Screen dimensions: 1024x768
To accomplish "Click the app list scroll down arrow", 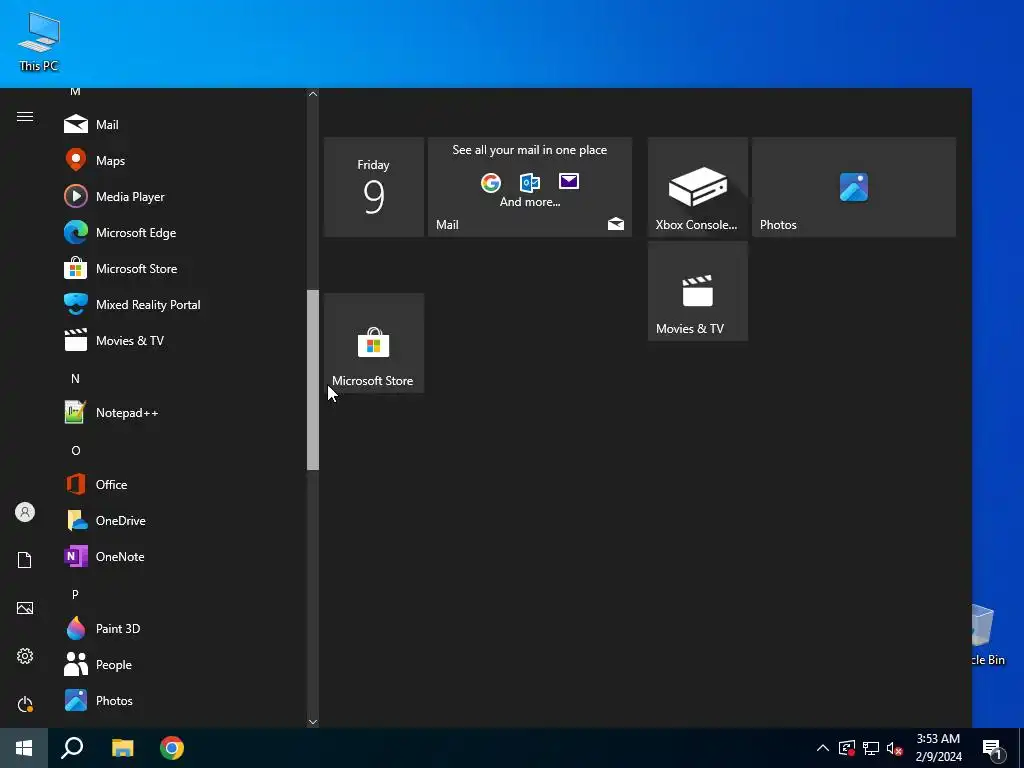I will [x=313, y=722].
